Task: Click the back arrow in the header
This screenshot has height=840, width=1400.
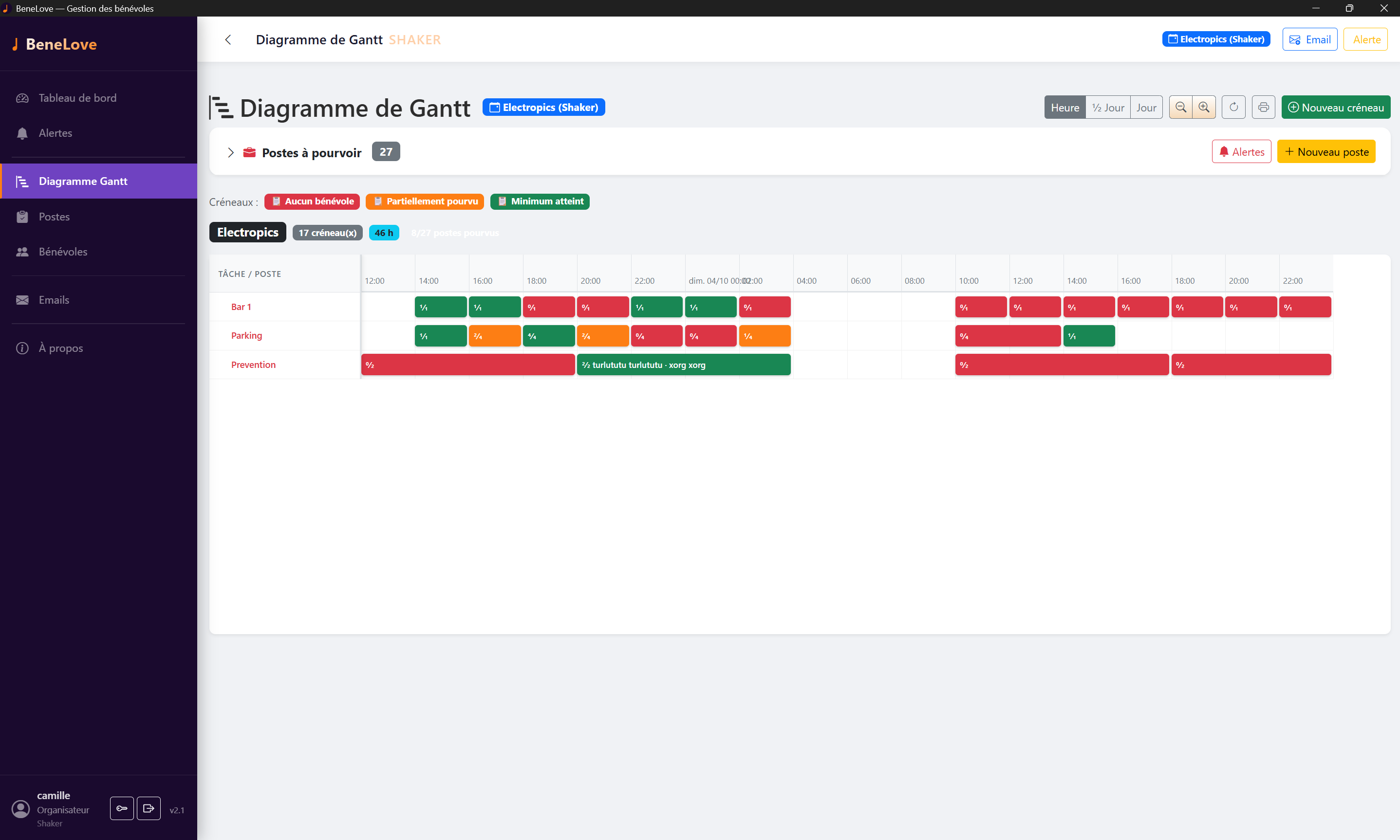Action: pos(228,39)
